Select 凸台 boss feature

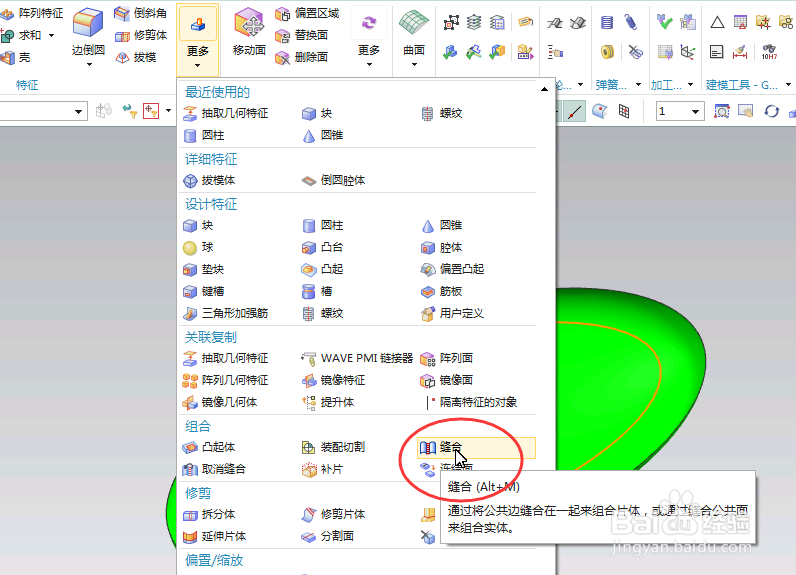pyautogui.click(x=322, y=248)
